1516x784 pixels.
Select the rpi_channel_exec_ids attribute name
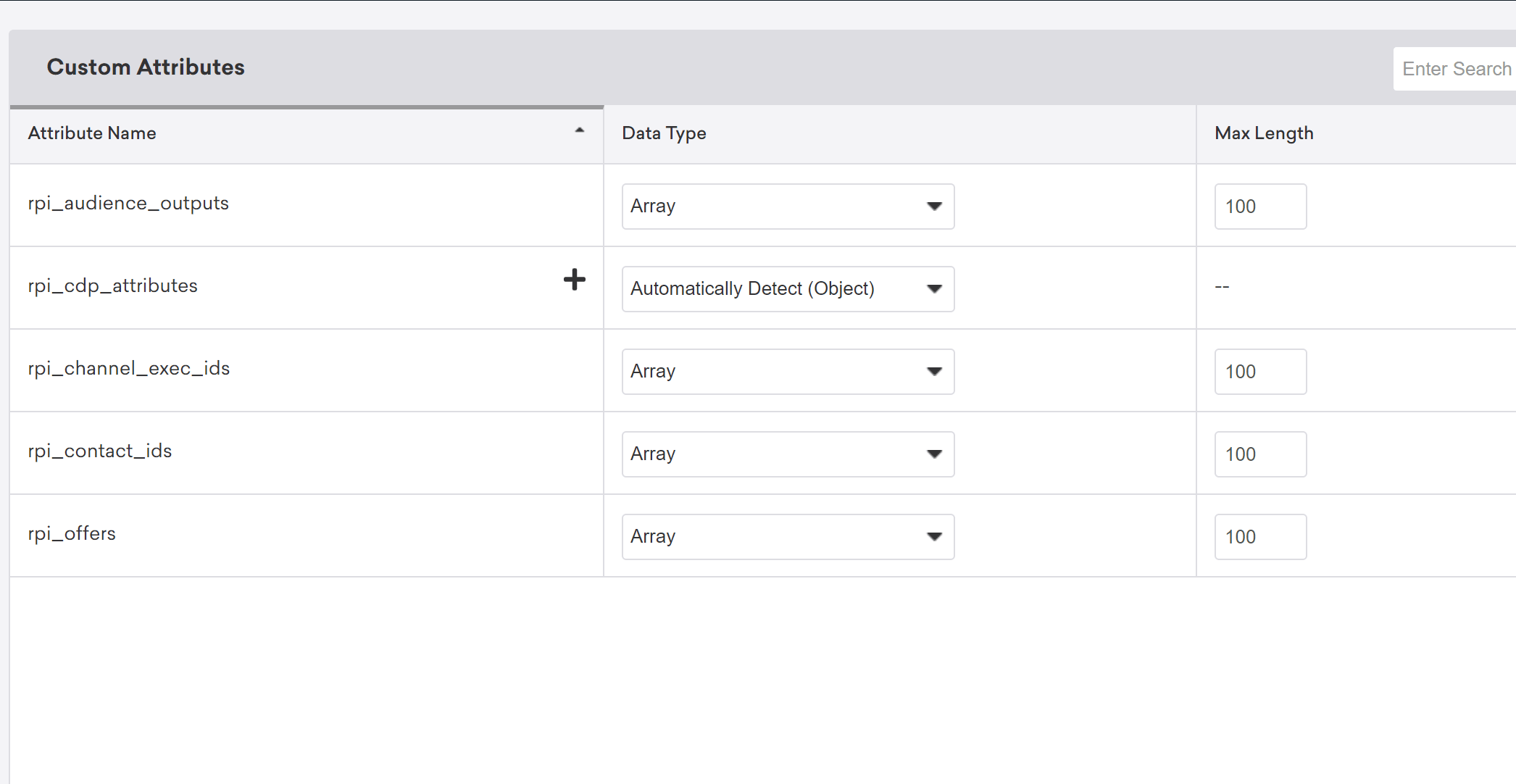pos(128,369)
